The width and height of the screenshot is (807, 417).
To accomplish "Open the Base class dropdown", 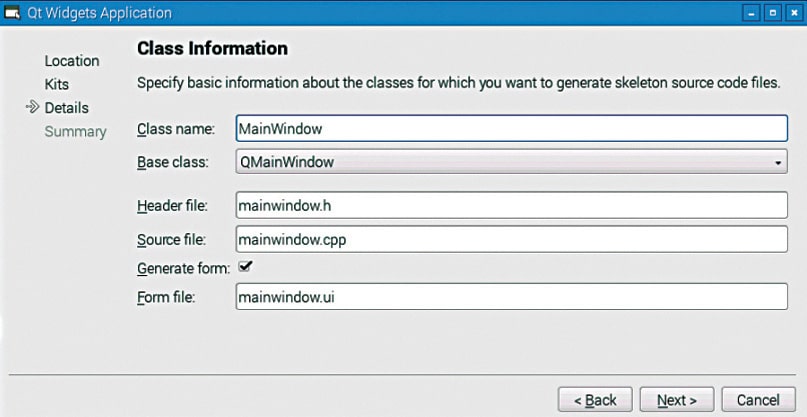I will pos(511,161).
